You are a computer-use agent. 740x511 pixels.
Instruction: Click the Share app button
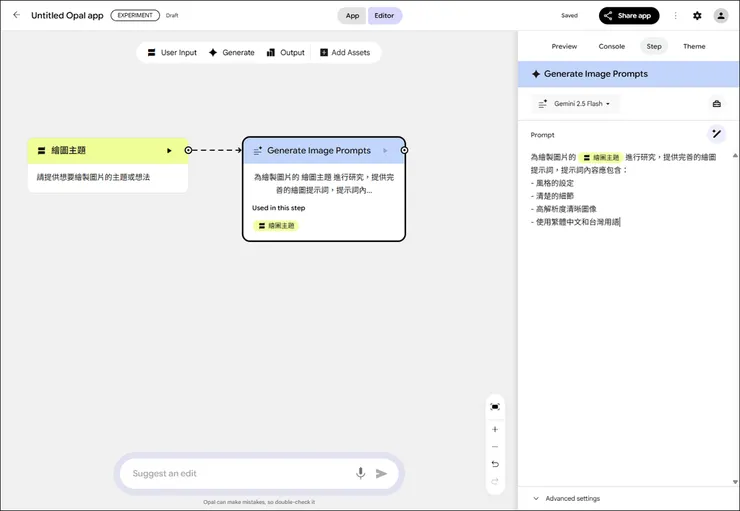pos(629,16)
